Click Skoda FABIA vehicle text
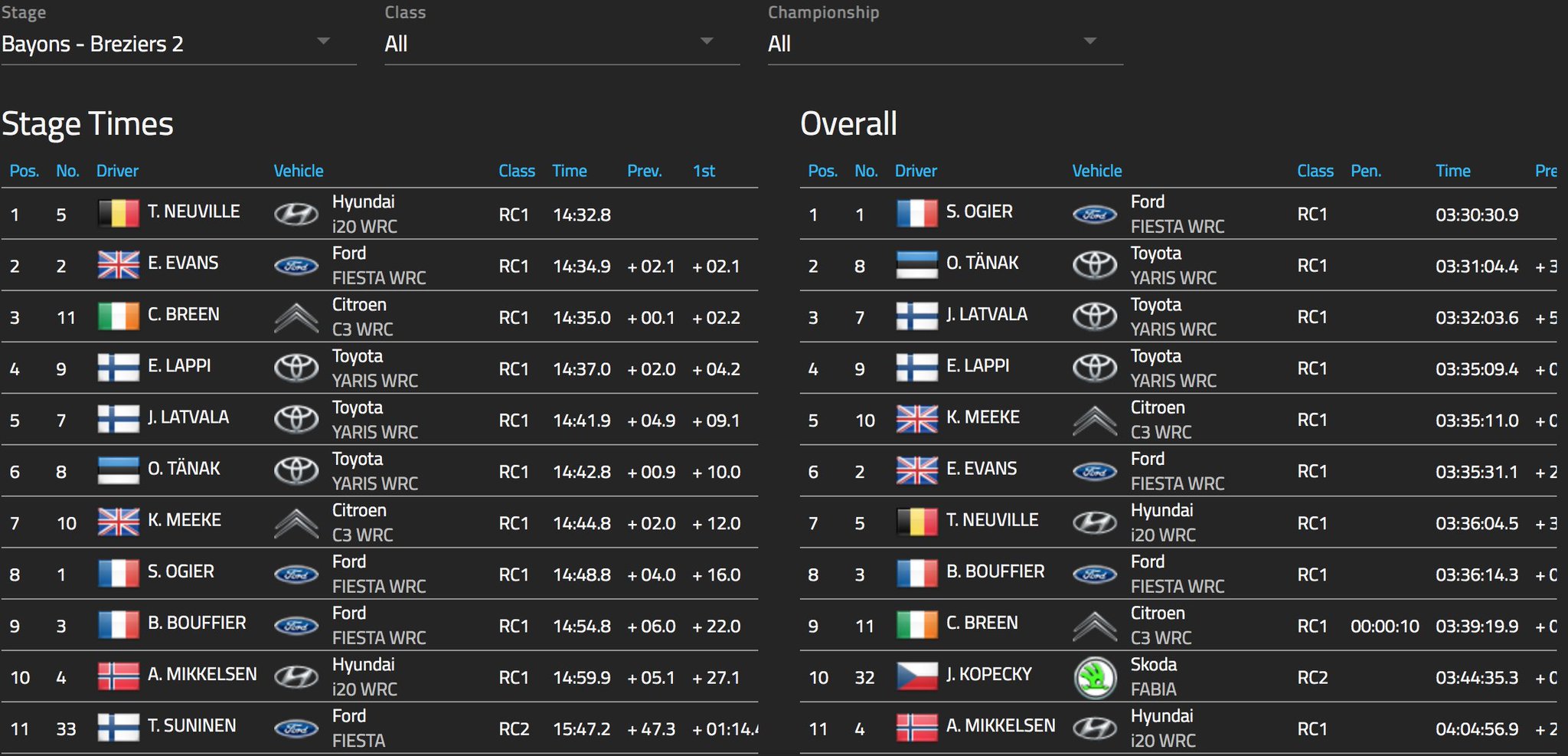Viewport: 1568px width, 756px height. click(x=1154, y=677)
